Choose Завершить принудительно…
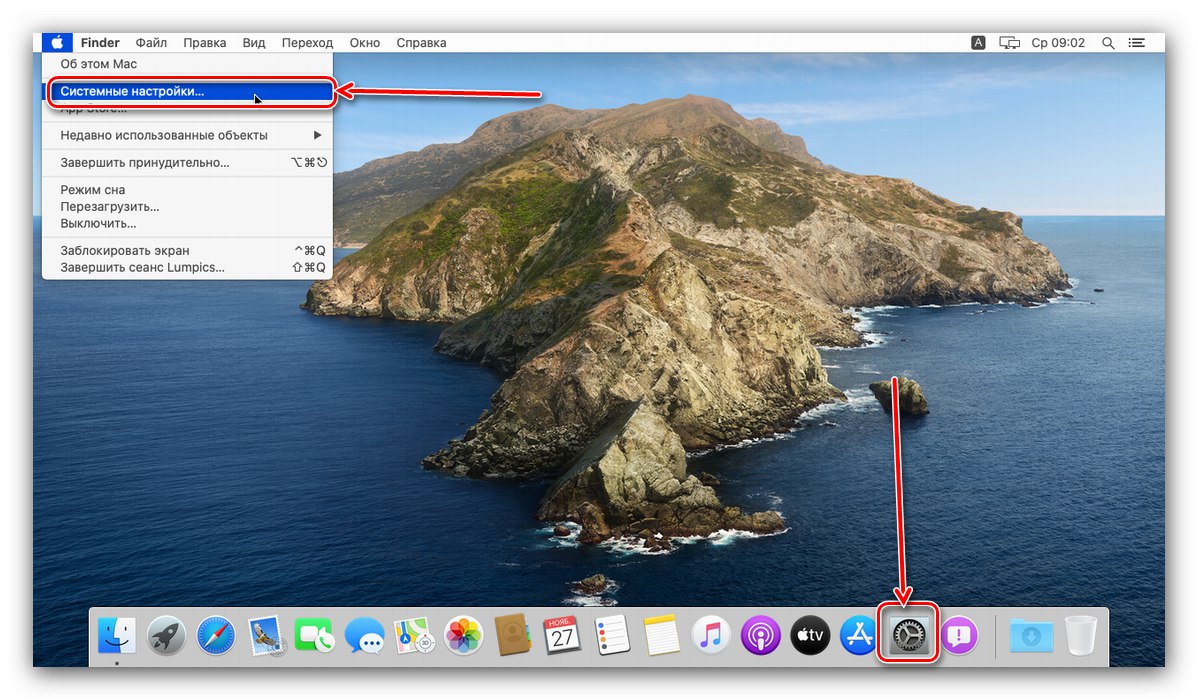Viewport: 1198px width, 700px height. click(x=187, y=163)
